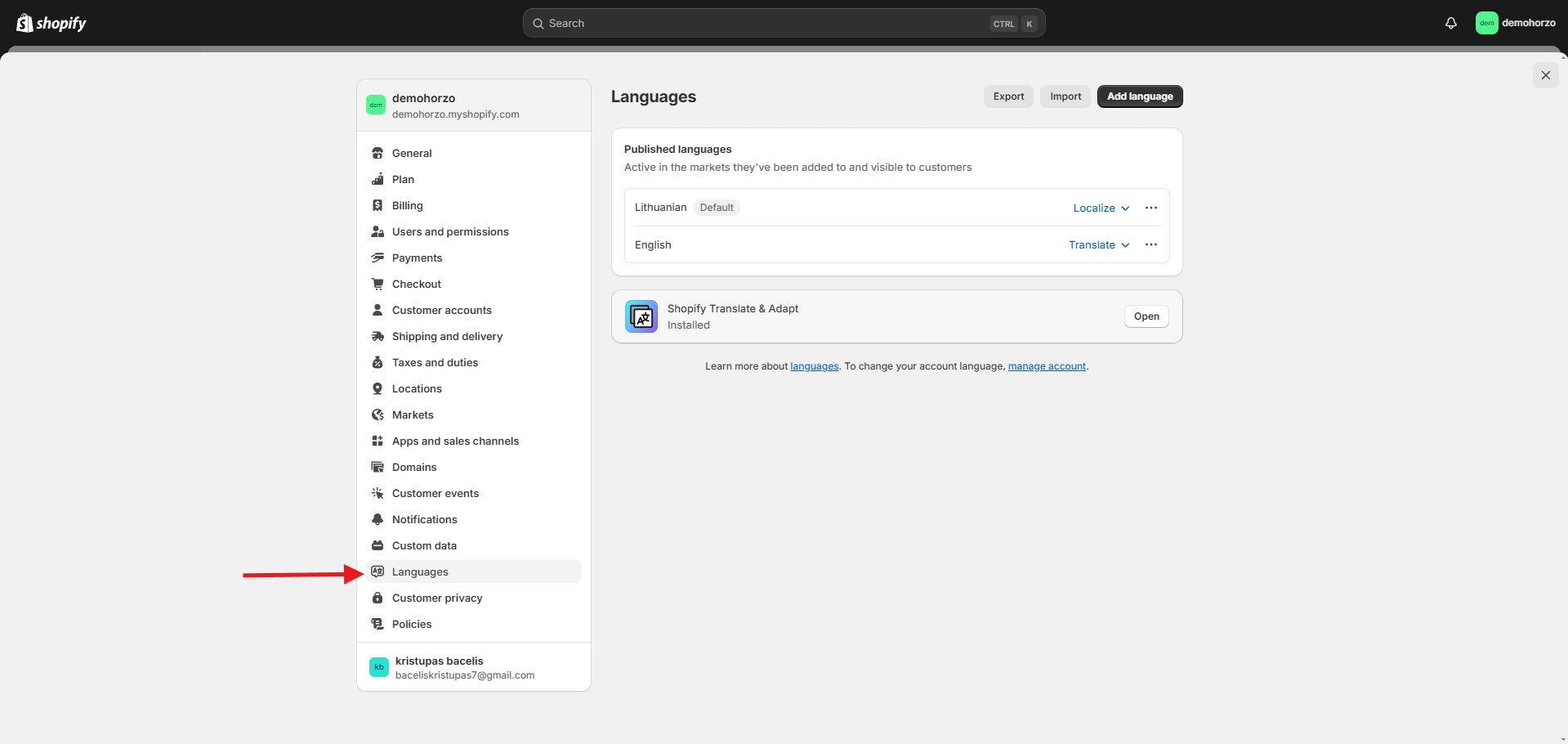Open the Markets globe icon in sidebar
Image resolution: width=1568 pixels, height=744 pixels.
pos(377,415)
